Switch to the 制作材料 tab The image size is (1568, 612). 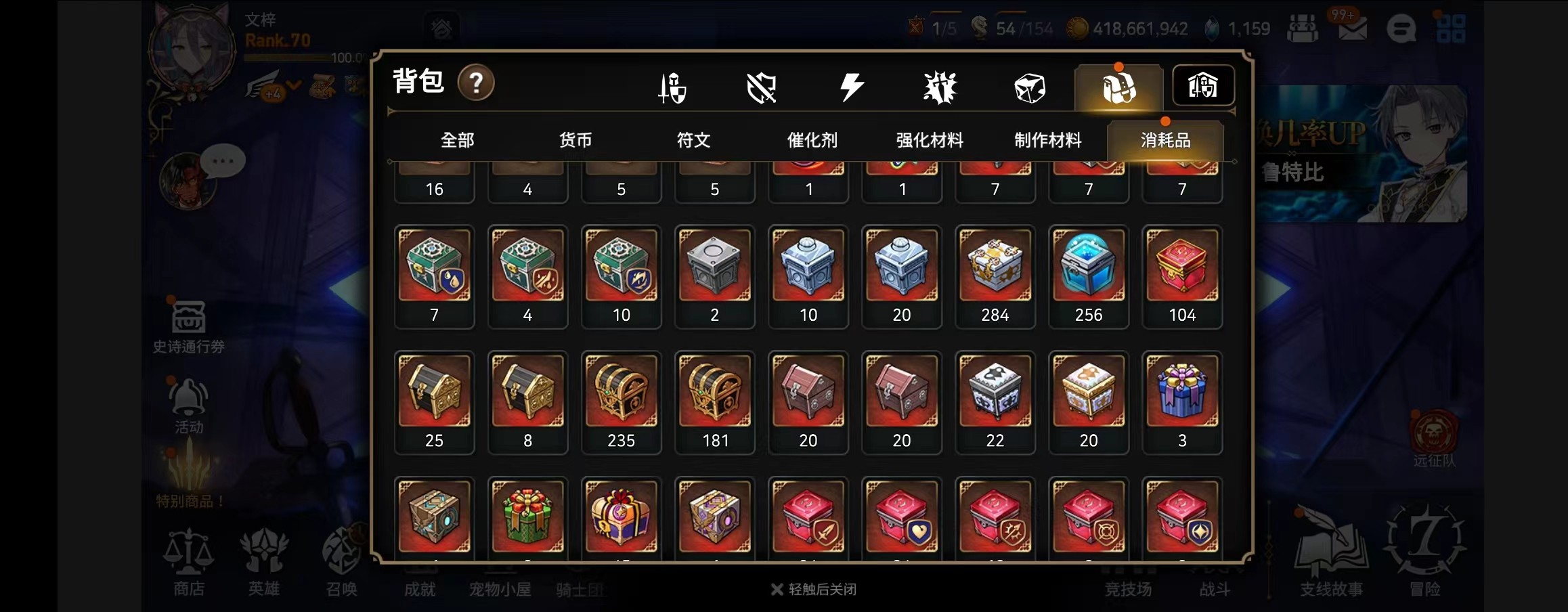pos(1048,140)
